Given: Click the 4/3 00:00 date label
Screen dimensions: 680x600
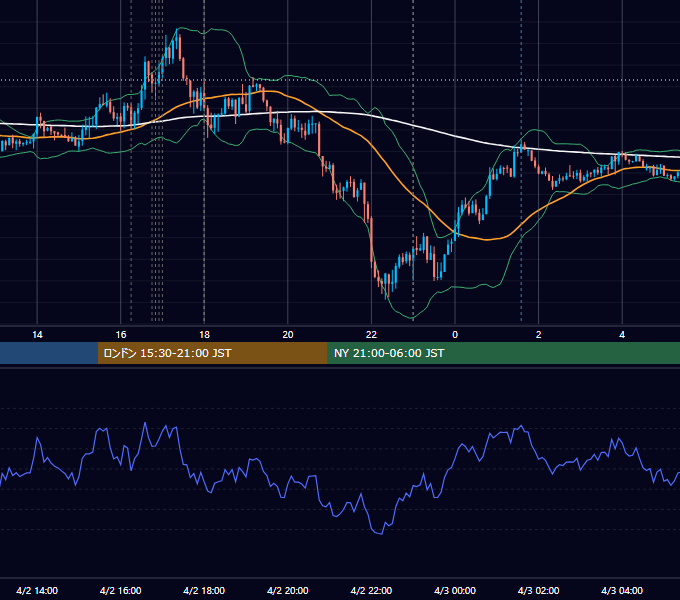Looking at the screenshot, I should [x=455, y=590].
